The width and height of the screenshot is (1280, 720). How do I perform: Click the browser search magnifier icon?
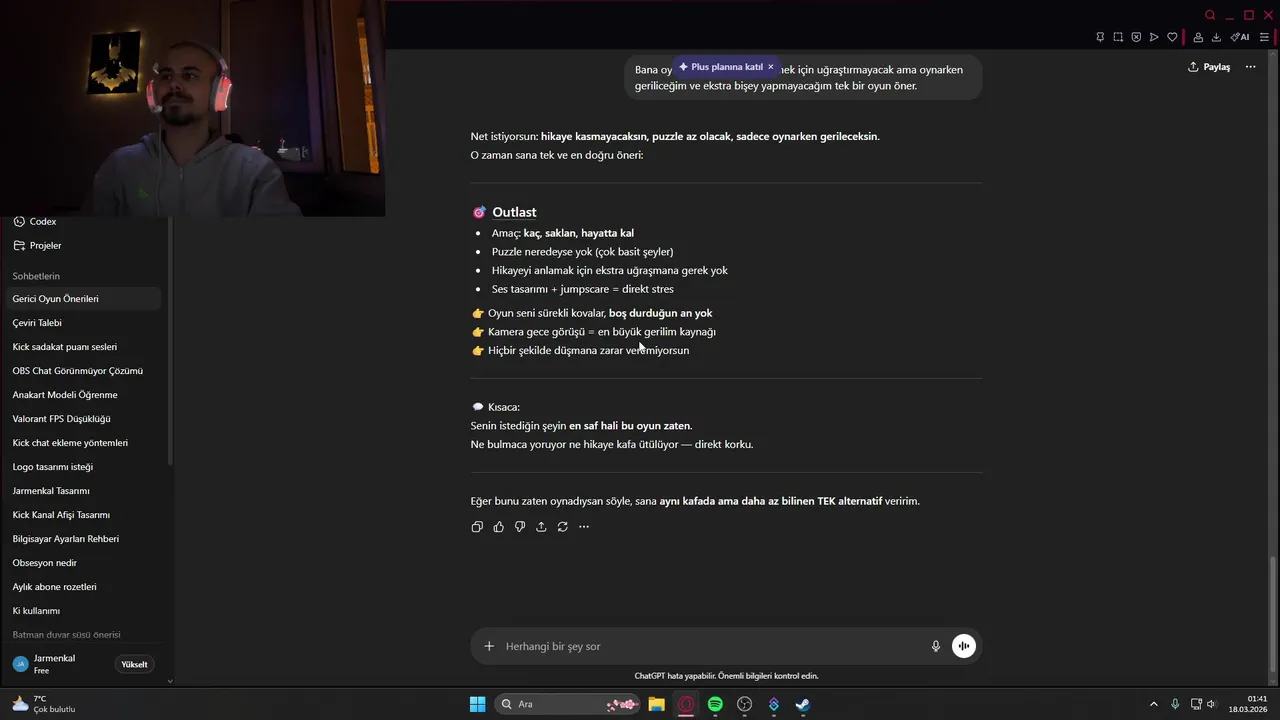[x=1210, y=15]
